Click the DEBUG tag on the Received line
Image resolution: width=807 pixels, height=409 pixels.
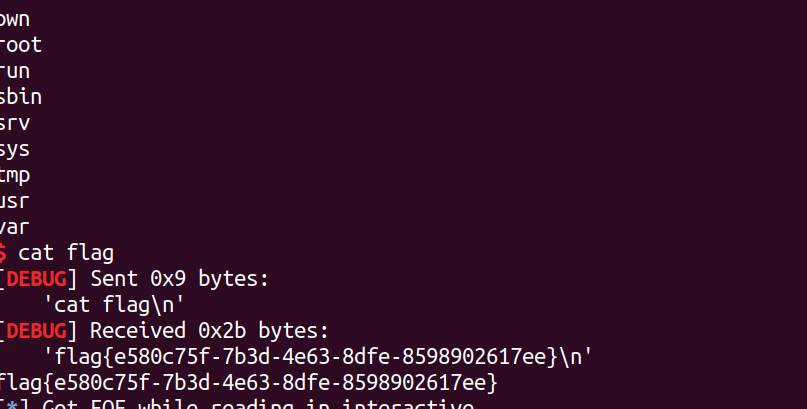(37, 331)
